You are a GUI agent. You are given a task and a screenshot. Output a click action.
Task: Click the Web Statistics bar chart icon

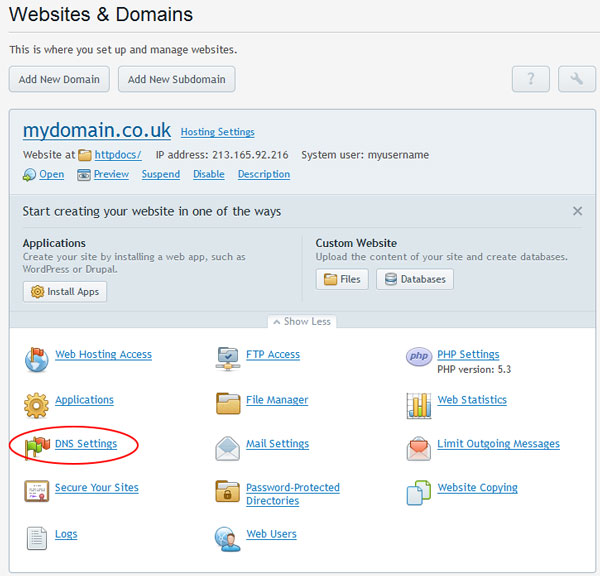(x=419, y=406)
